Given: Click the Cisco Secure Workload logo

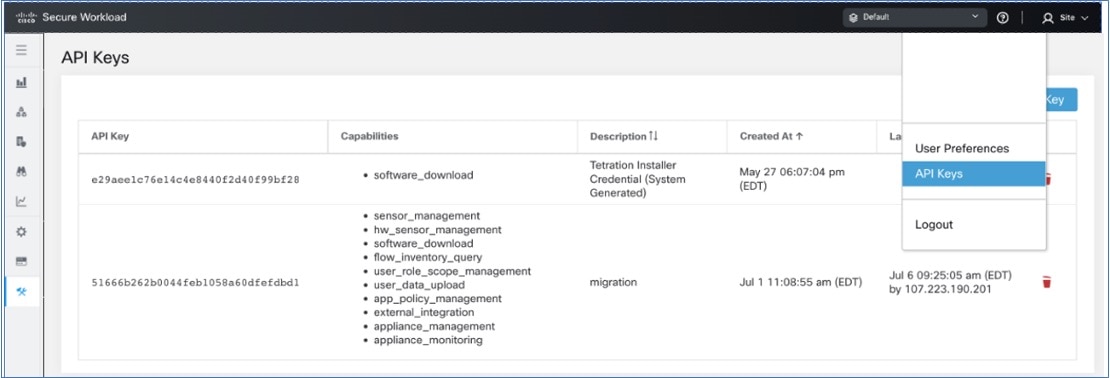Looking at the screenshot, I should (x=71, y=17).
